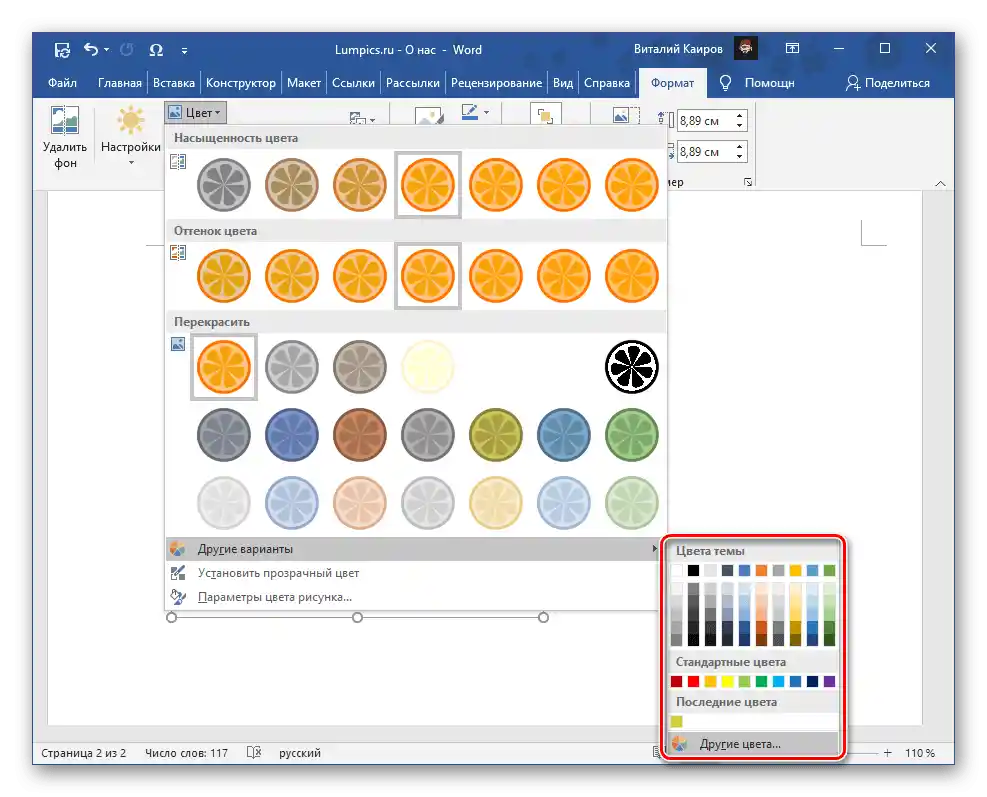This screenshot has width=987, height=797.
Task: Click the spelling check icon in status bar
Action: [x=254, y=753]
